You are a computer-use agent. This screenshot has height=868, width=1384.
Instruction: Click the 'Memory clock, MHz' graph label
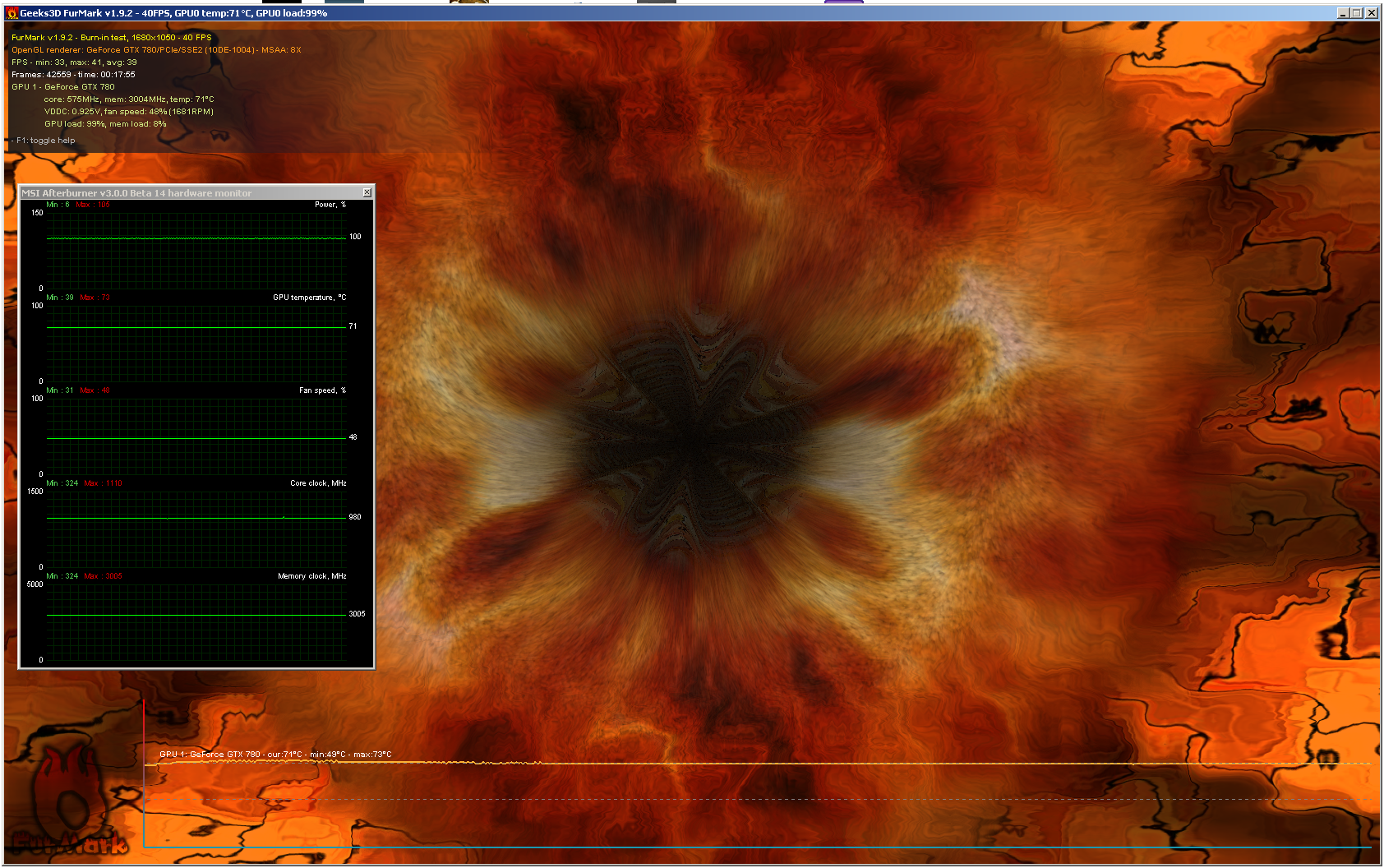[x=312, y=576]
